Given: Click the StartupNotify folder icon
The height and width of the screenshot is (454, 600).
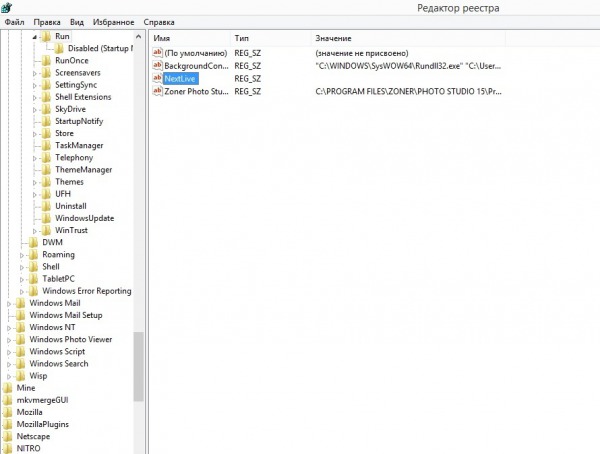Looking at the screenshot, I should point(46,121).
